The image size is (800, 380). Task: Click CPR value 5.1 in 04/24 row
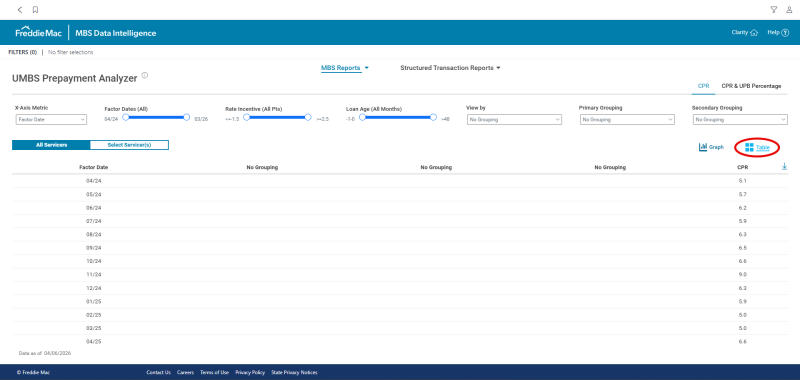click(x=742, y=181)
